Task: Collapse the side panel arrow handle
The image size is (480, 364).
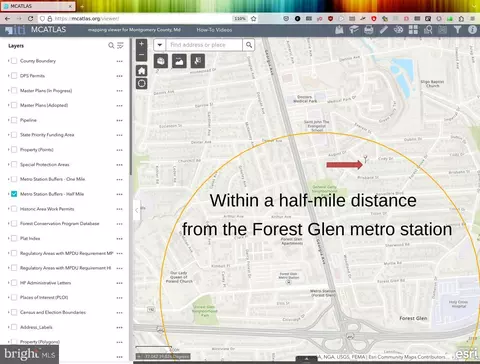Action: pyautogui.click(x=136, y=210)
